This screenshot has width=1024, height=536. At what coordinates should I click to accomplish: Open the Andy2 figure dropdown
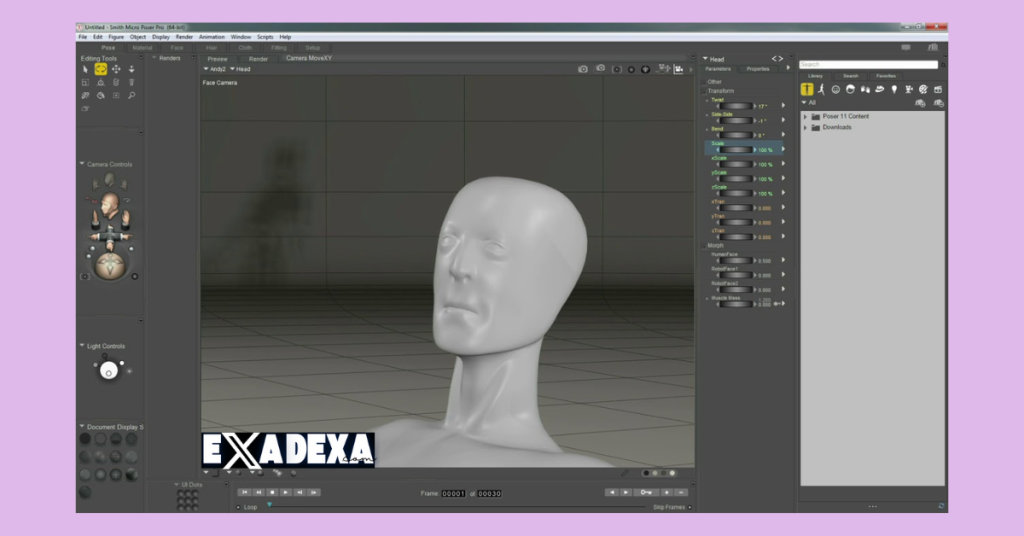(214, 69)
